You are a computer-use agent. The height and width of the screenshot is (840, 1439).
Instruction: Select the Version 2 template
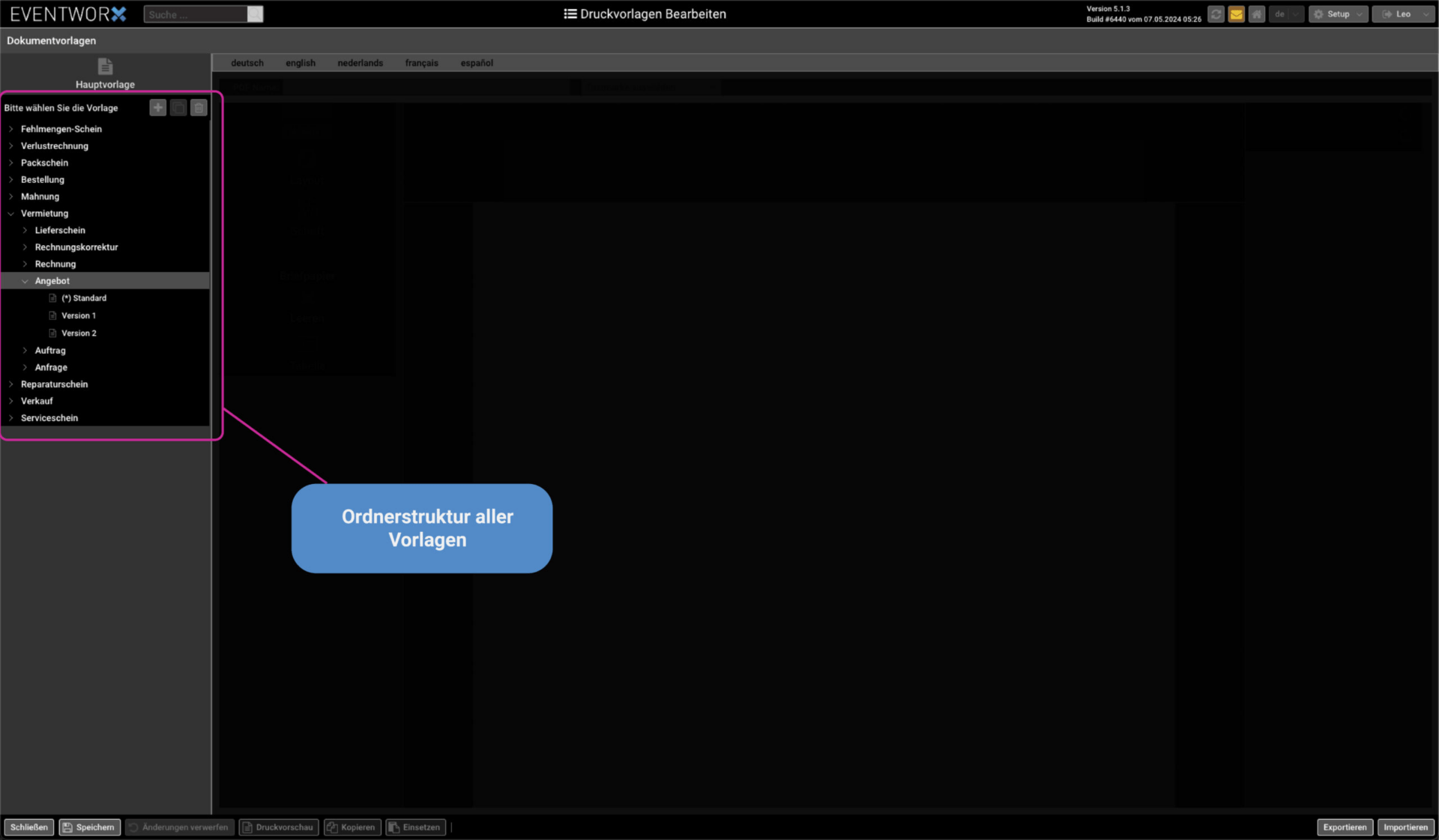[79, 333]
